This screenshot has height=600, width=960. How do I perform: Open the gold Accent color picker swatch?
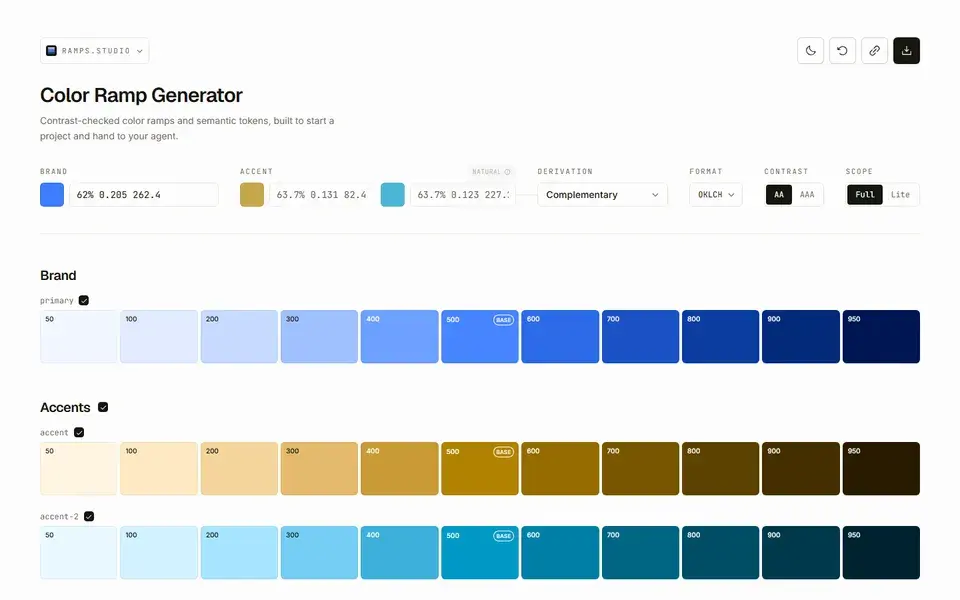point(252,195)
